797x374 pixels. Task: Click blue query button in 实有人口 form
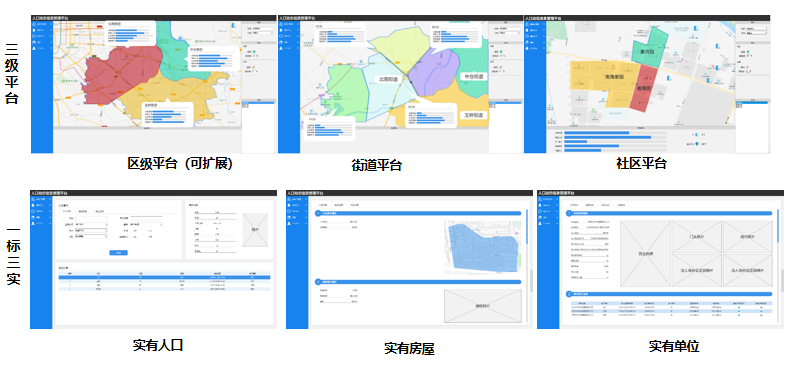click(x=118, y=253)
